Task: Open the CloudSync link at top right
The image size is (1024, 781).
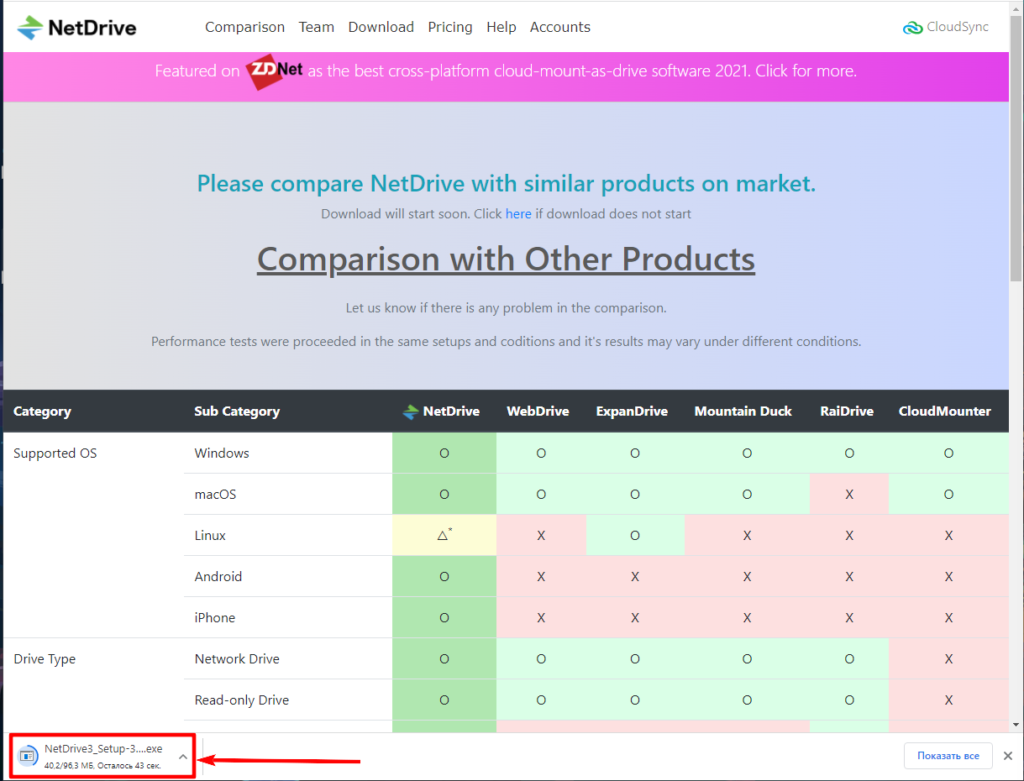Action: pos(946,27)
